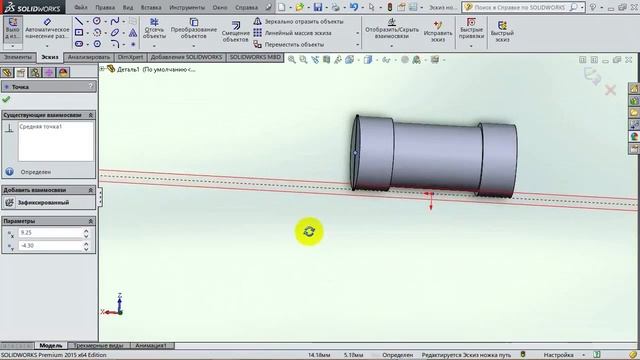The image size is (640, 360).
Task: Click Смещение объектов offset tool
Action: coord(235,32)
